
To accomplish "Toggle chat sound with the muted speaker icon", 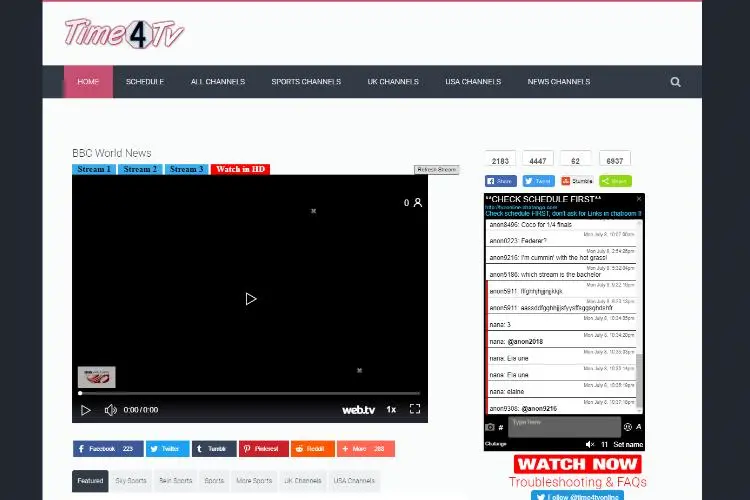I will (590, 444).
